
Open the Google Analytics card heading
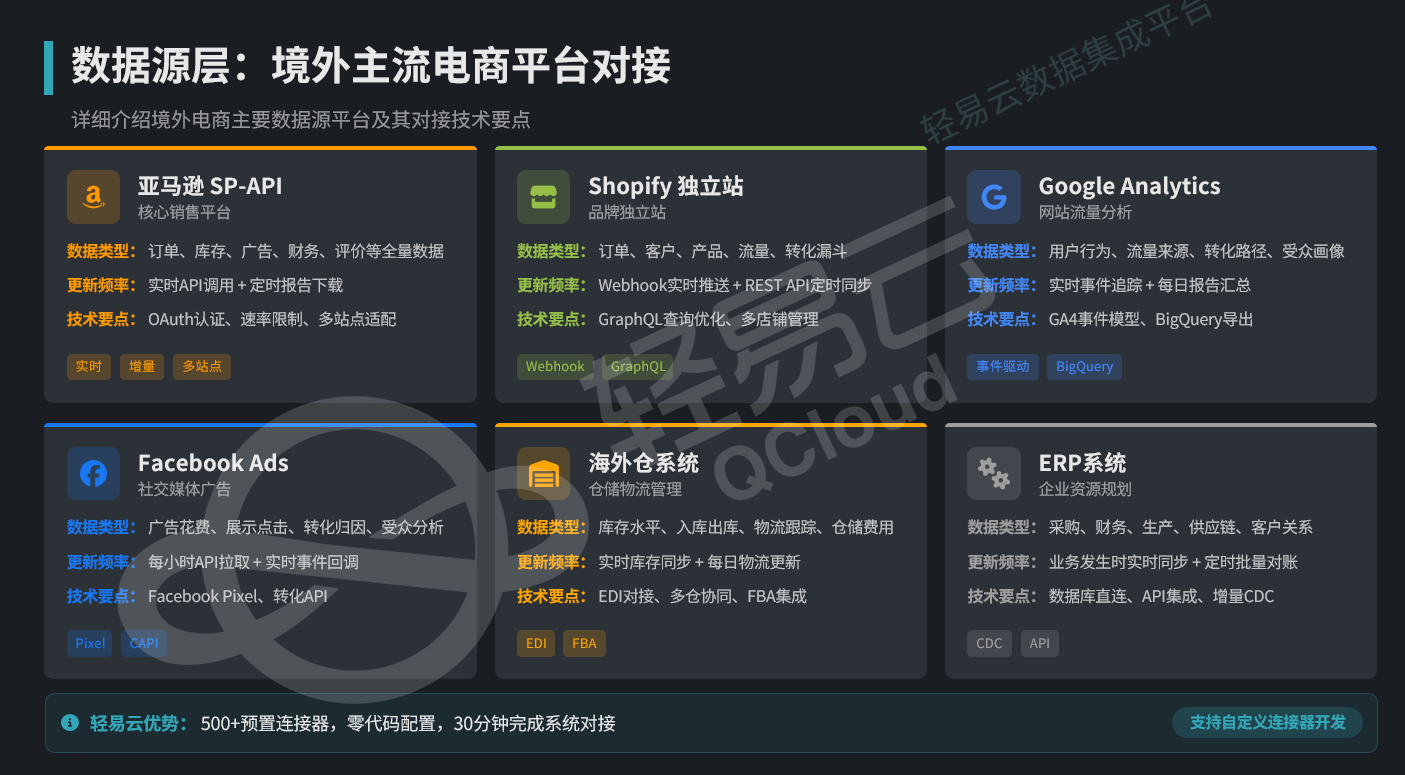tap(1129, 186)
